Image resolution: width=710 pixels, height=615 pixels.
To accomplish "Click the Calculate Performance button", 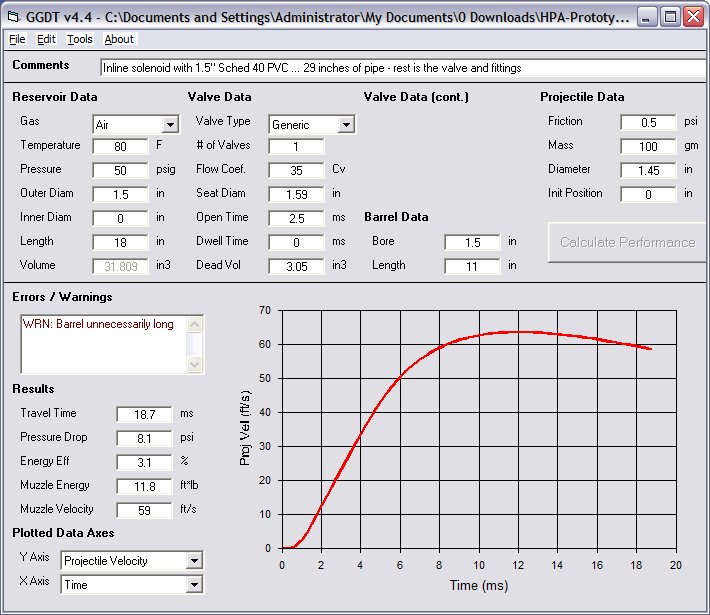I will pyautogui.click(x=627, y=242).
